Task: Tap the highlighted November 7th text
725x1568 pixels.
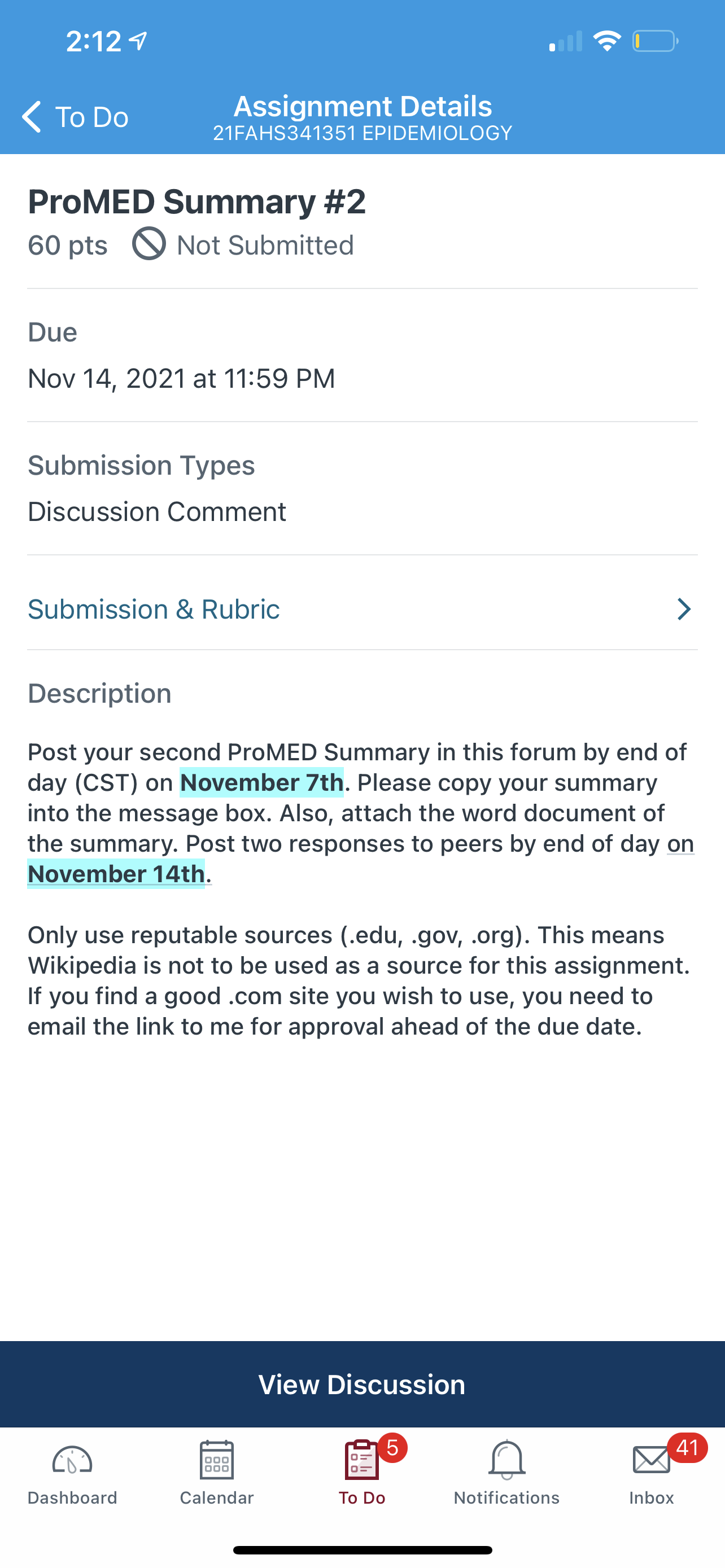Action: (262, 783)
